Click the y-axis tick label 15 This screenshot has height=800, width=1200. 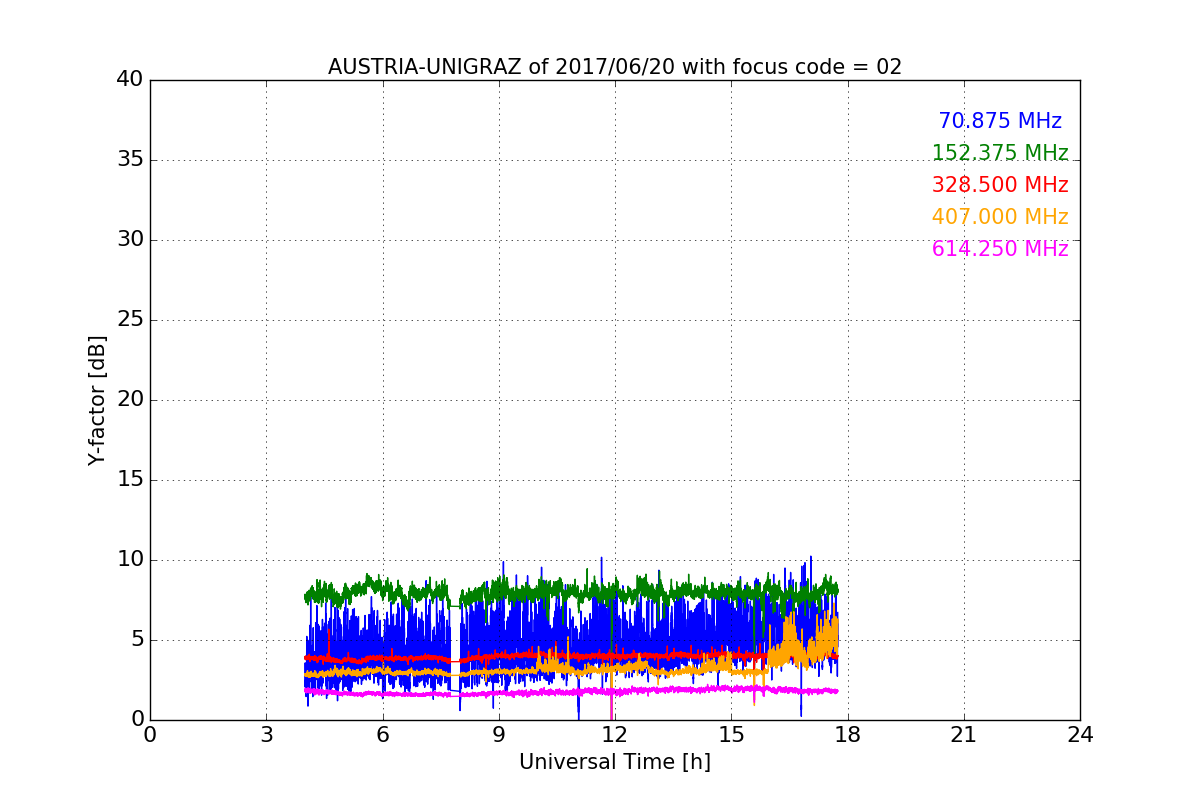(x=130, y=480)
